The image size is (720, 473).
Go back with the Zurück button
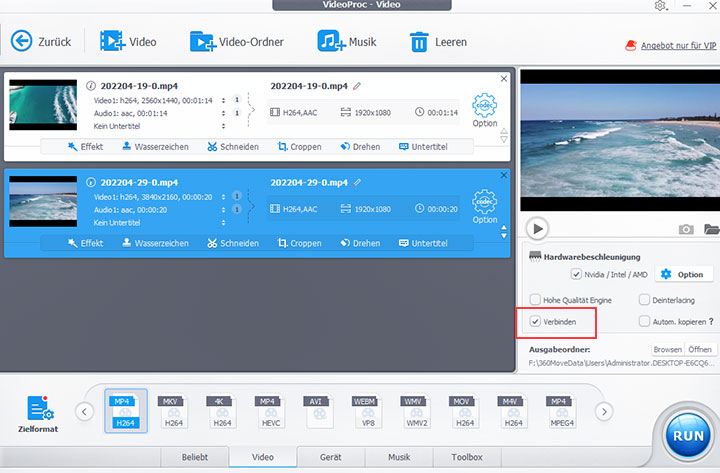coord(41,42)
